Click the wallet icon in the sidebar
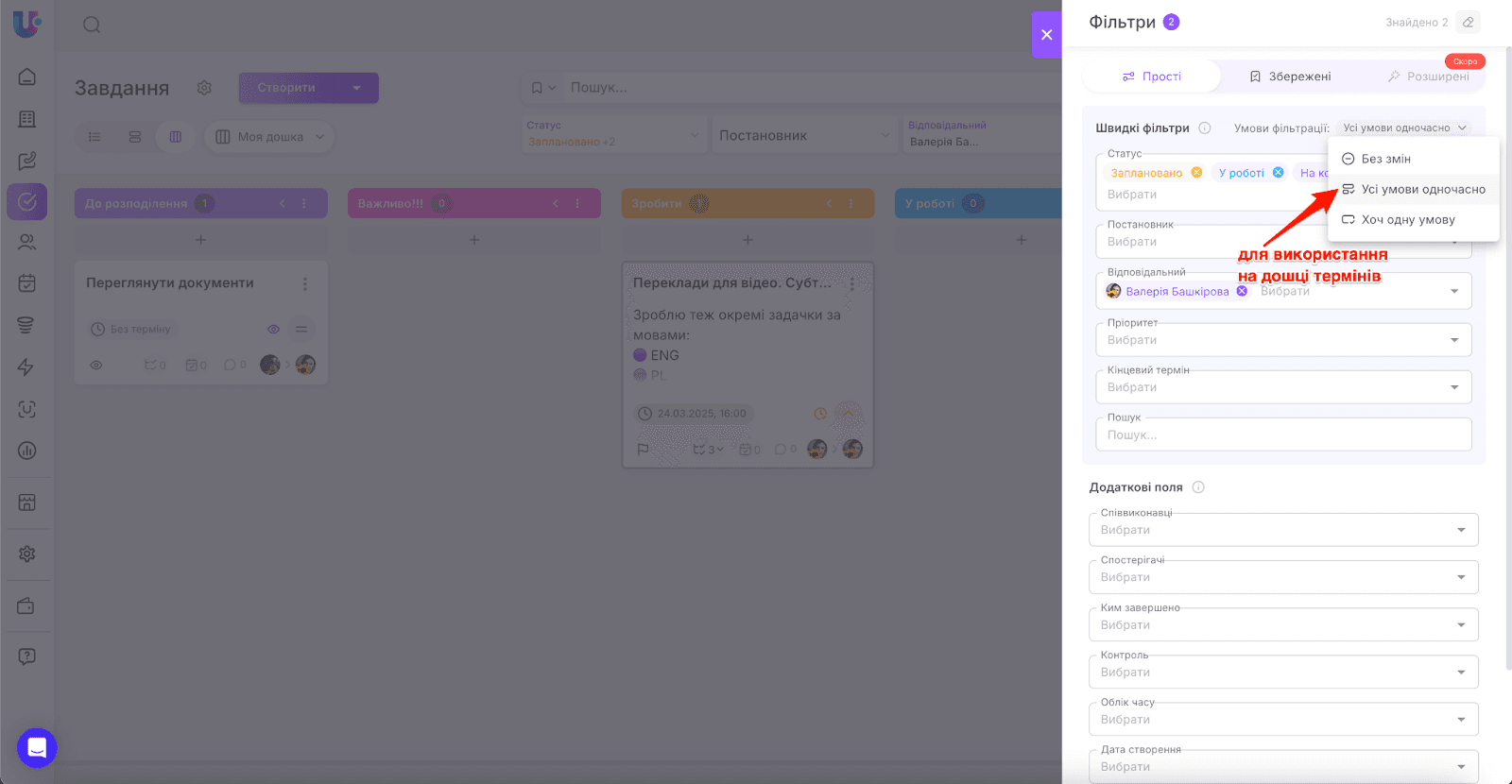This screenshot has height=784, width=1512. (x=27, y=605)
